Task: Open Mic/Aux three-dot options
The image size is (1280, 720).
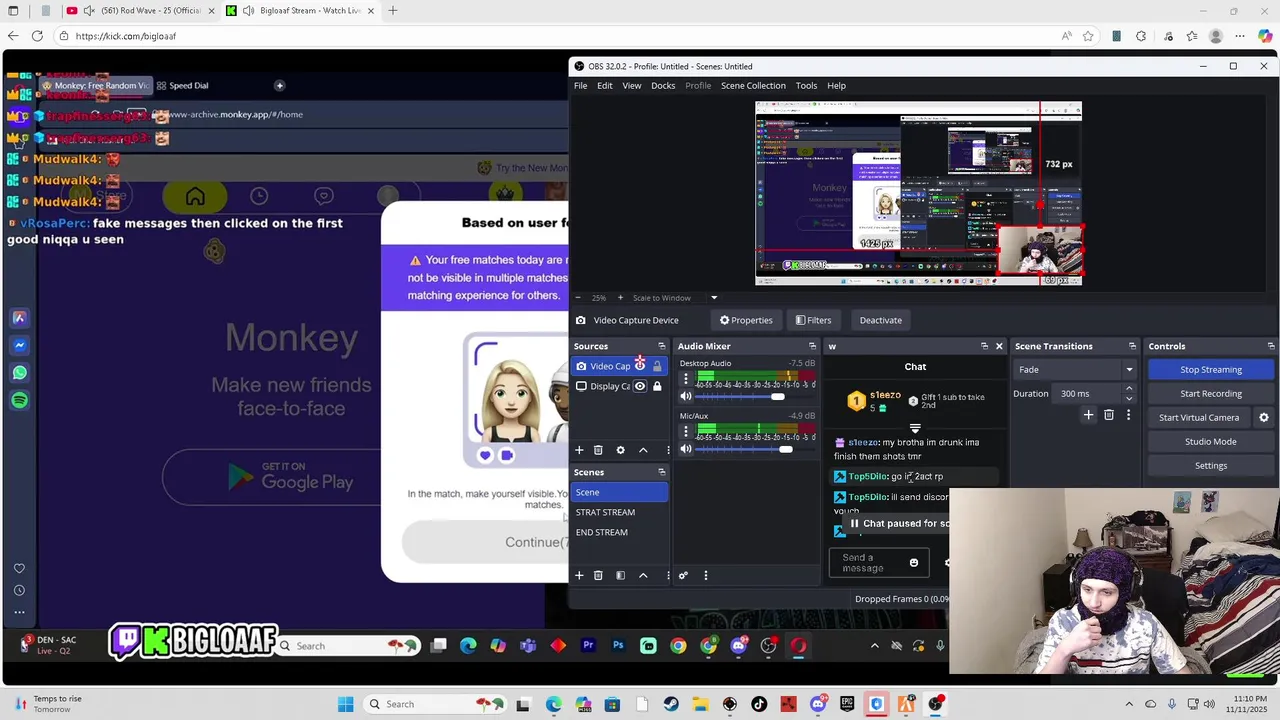Action: coord(686,432)
